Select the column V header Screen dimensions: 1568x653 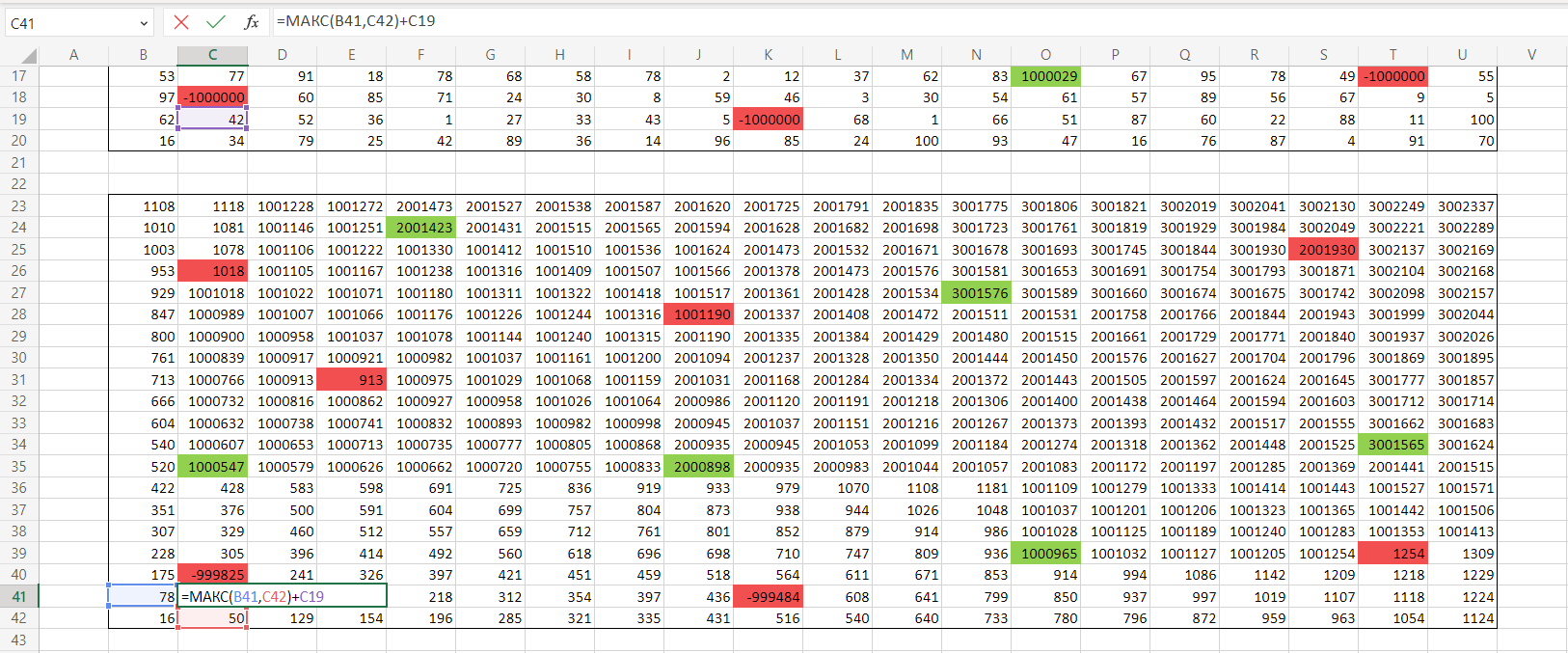[x=1531, y=55]
